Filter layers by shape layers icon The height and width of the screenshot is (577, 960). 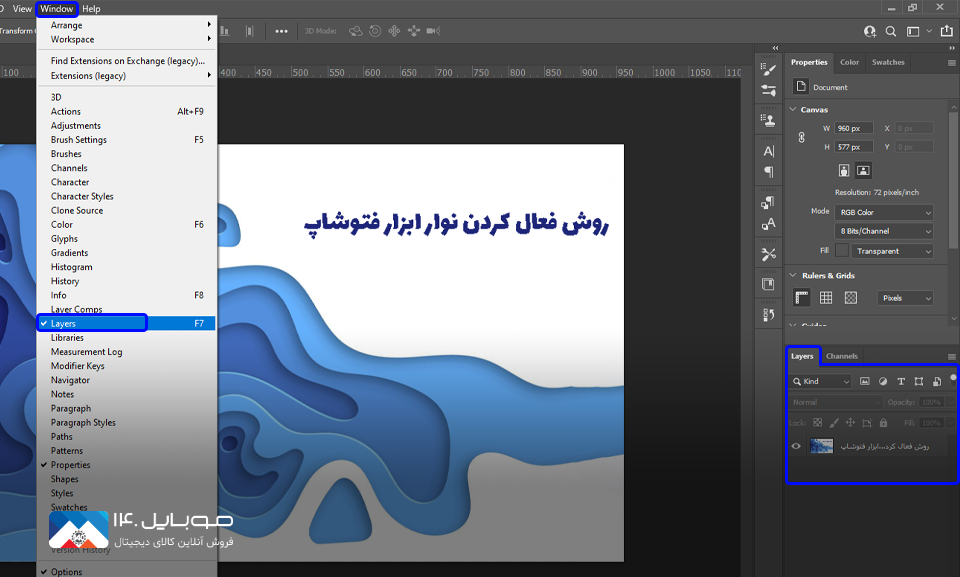[x=919, y=381]
